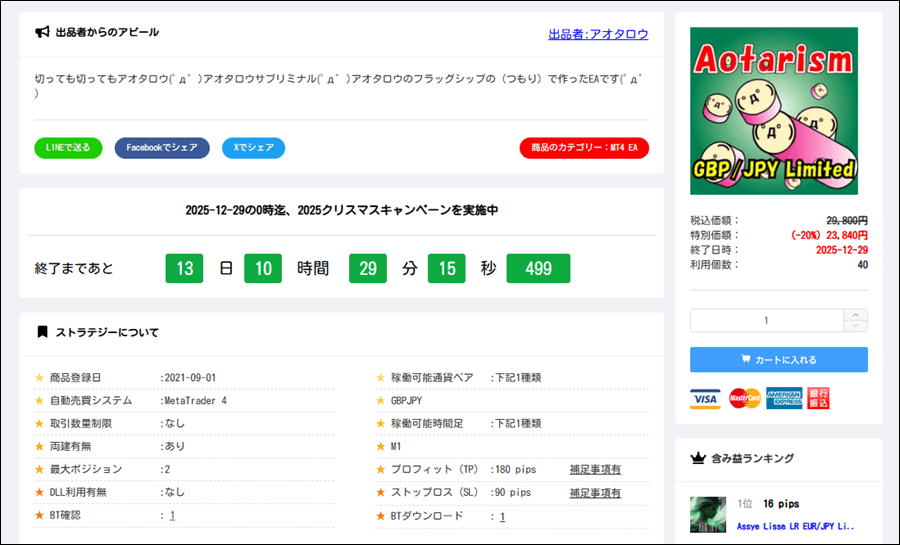900x545 pixels.
Task: Click the star icon next to 商品登録日
Action: tap(40, 378)
